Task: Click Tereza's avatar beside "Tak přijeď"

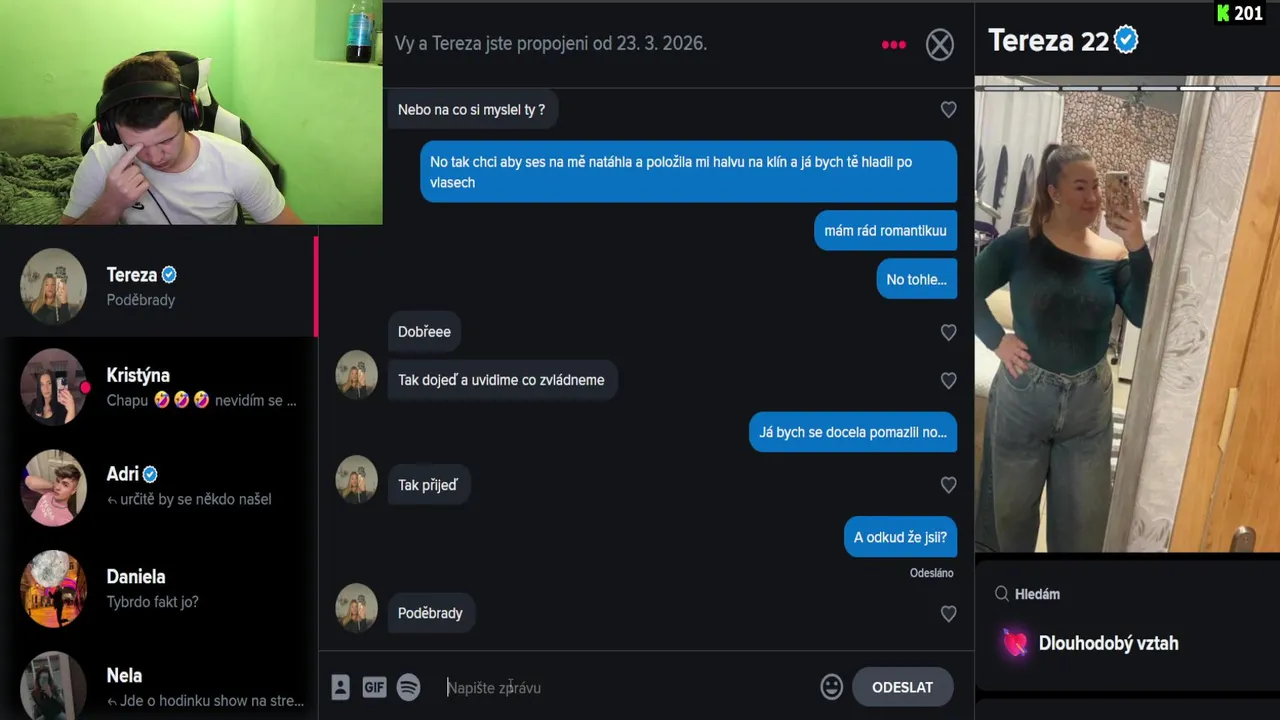Action: pos(356,479)
